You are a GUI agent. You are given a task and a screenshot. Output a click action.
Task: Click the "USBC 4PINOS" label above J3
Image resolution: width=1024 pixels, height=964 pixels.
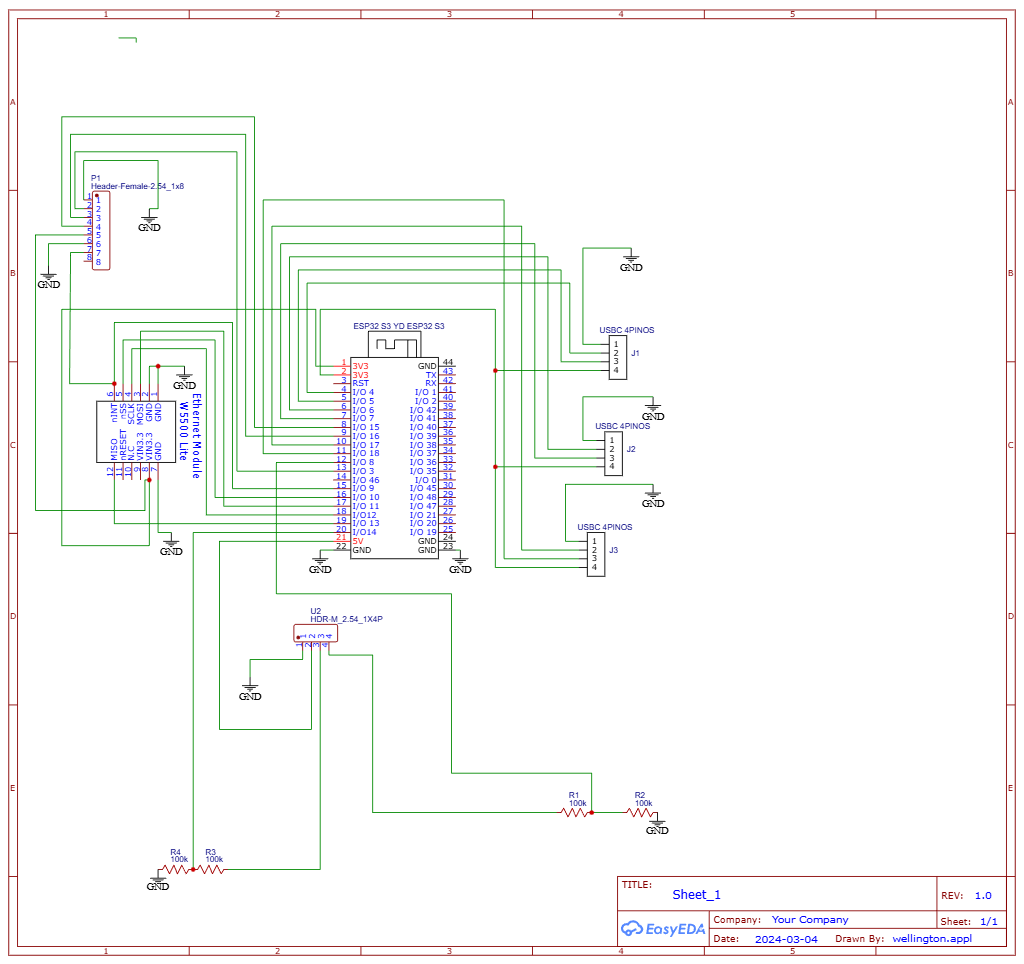click(x=605, y=527)
